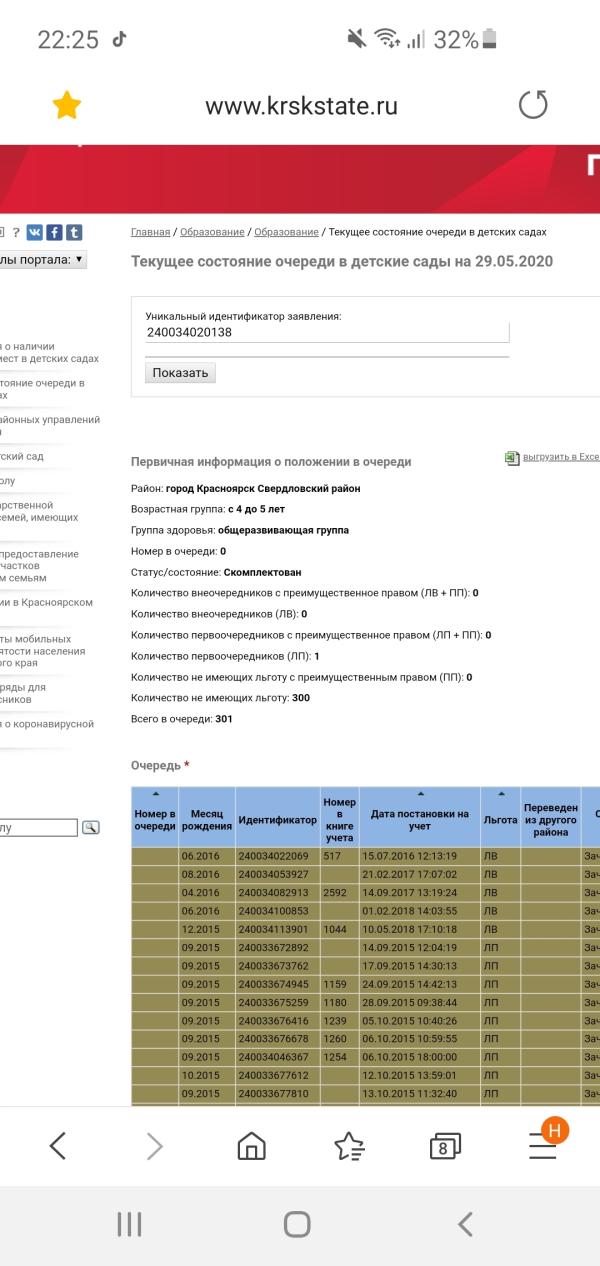Open the bookmarks list star icon
Screen dimensions: 600x1266
coord(349,1146)
